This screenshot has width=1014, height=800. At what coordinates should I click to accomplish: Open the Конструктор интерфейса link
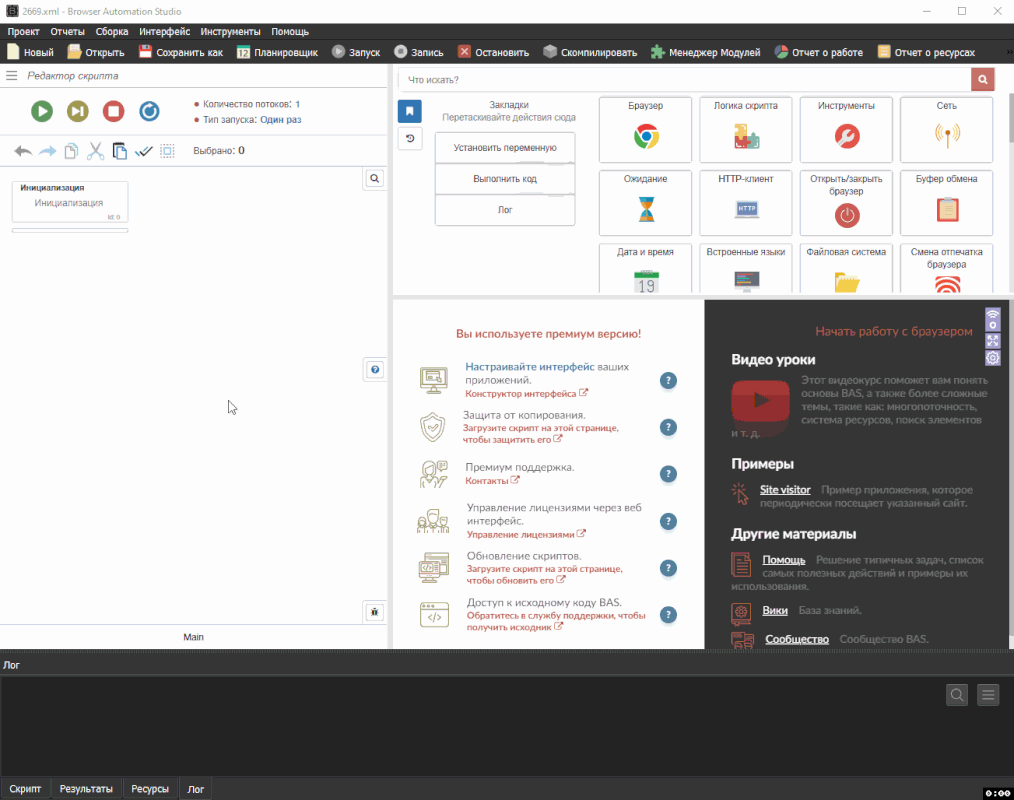pyautogui.click(x=526, y=393)
